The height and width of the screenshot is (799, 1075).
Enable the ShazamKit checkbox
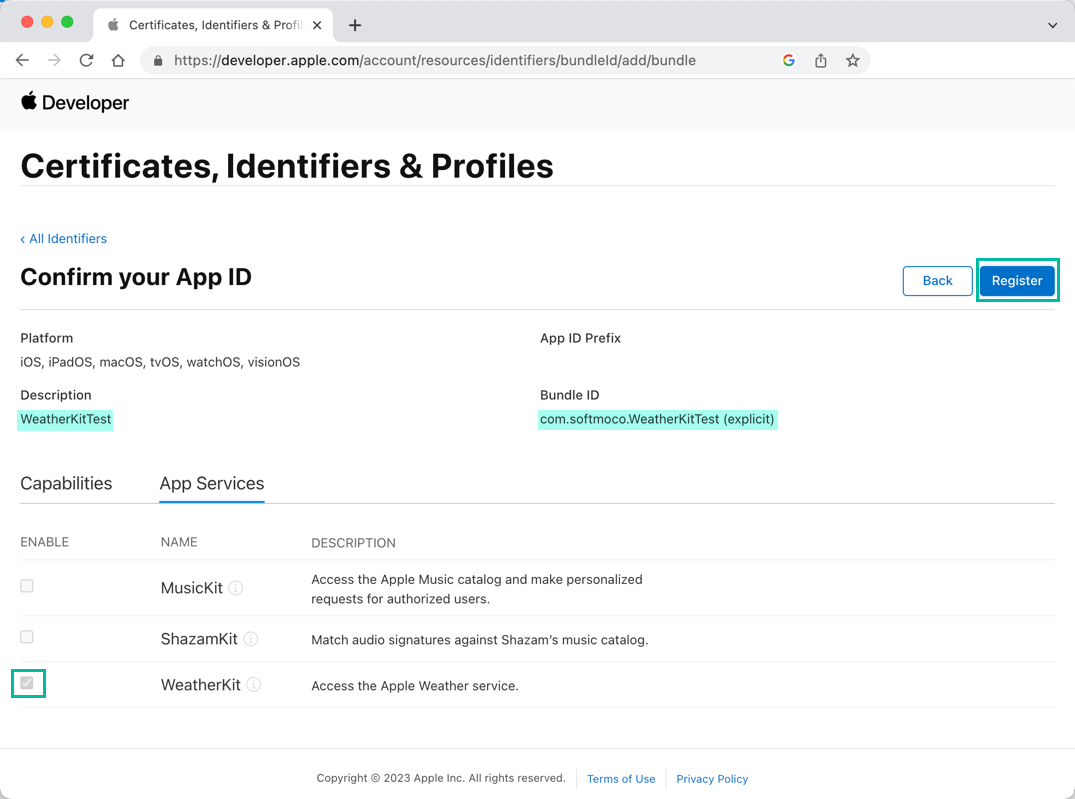[x=27, y=637]
